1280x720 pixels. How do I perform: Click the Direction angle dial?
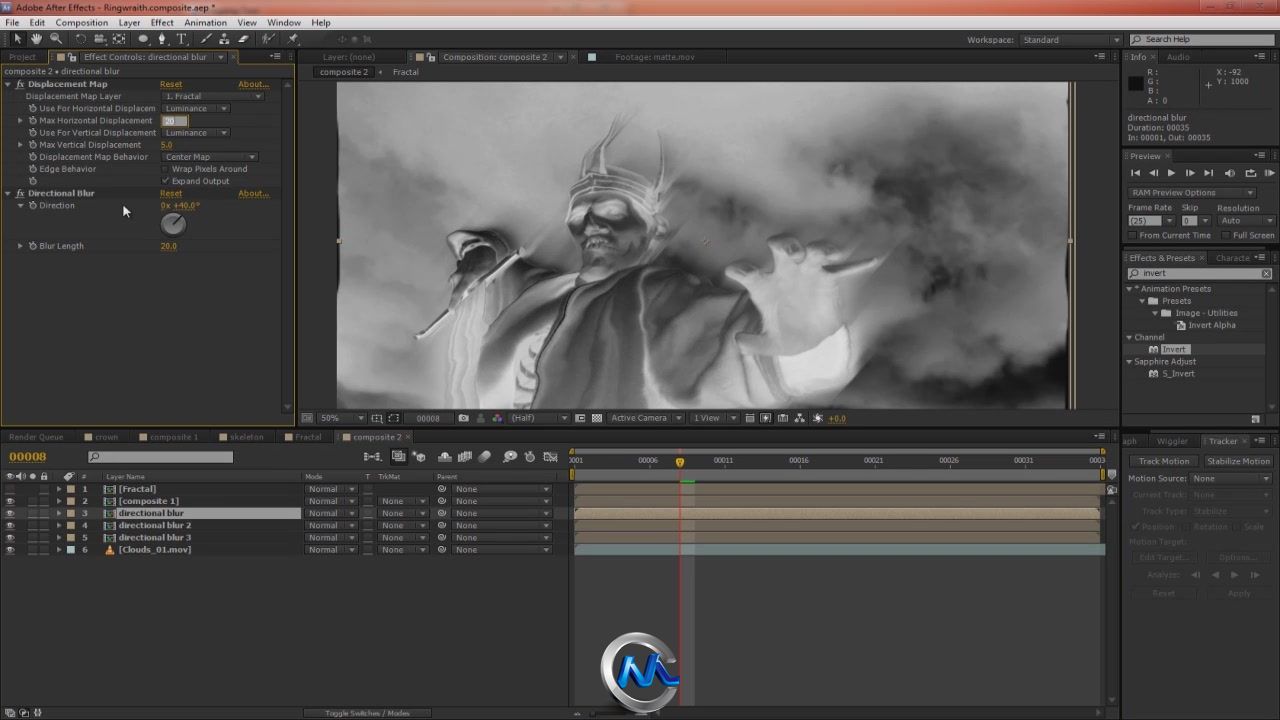pos(173,224)
